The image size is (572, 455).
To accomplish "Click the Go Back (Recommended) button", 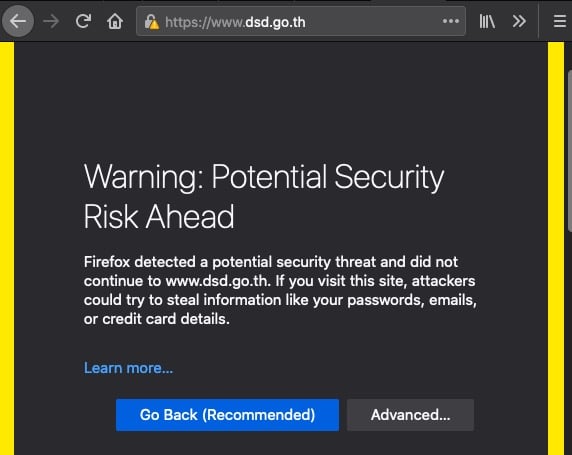I will 227,415.
